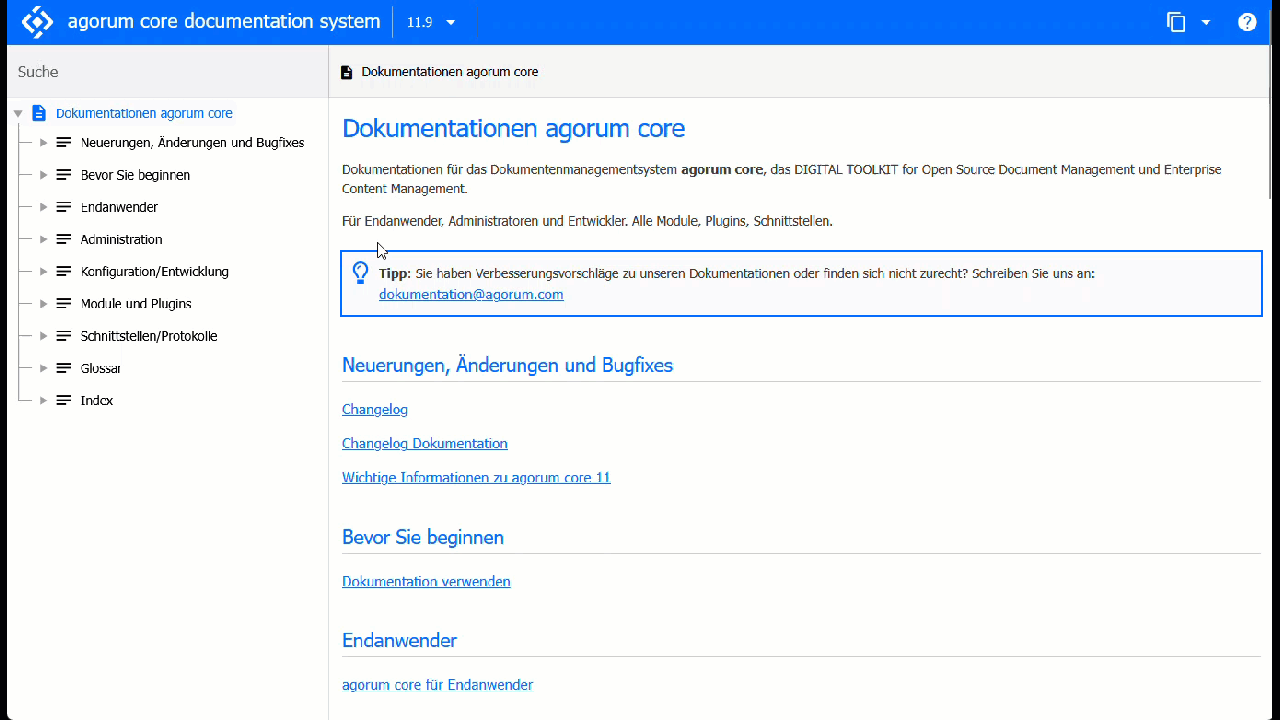The image size is (1280, 720).
Task: Click the lines icon next to Module und Plugins
Action: pos(64,304)
